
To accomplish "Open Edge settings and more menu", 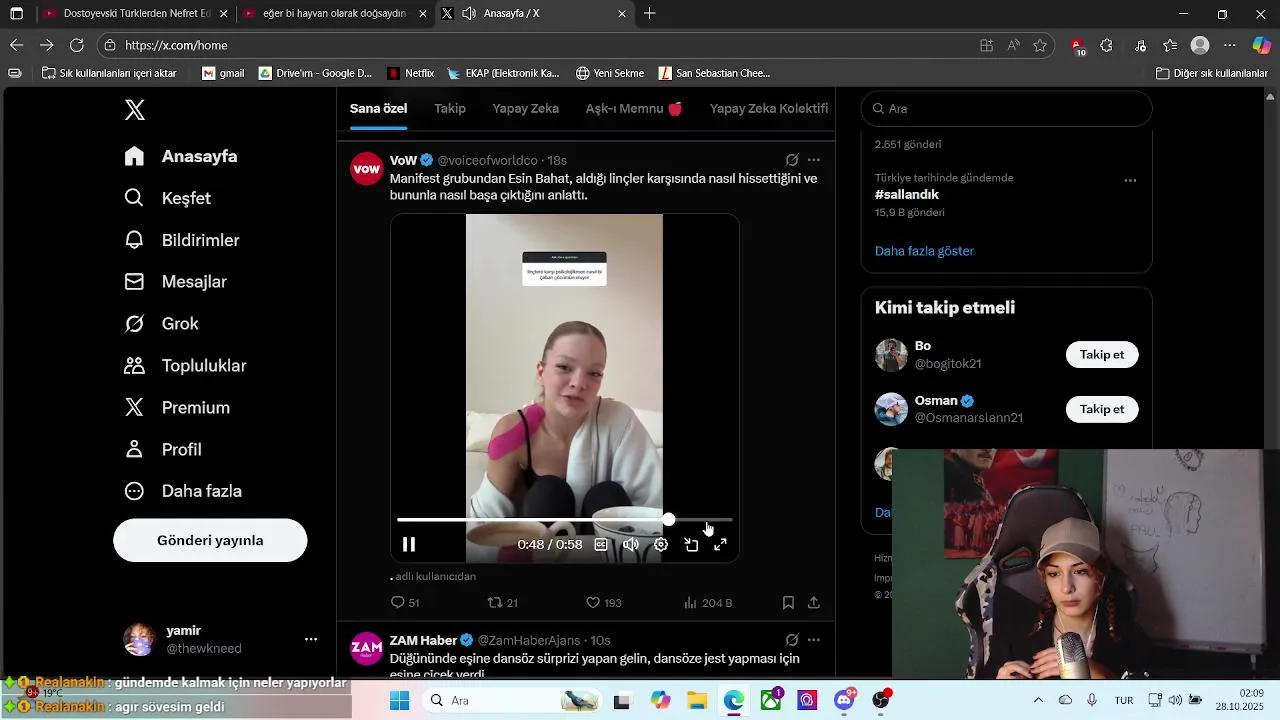I will coord(1230,45).
